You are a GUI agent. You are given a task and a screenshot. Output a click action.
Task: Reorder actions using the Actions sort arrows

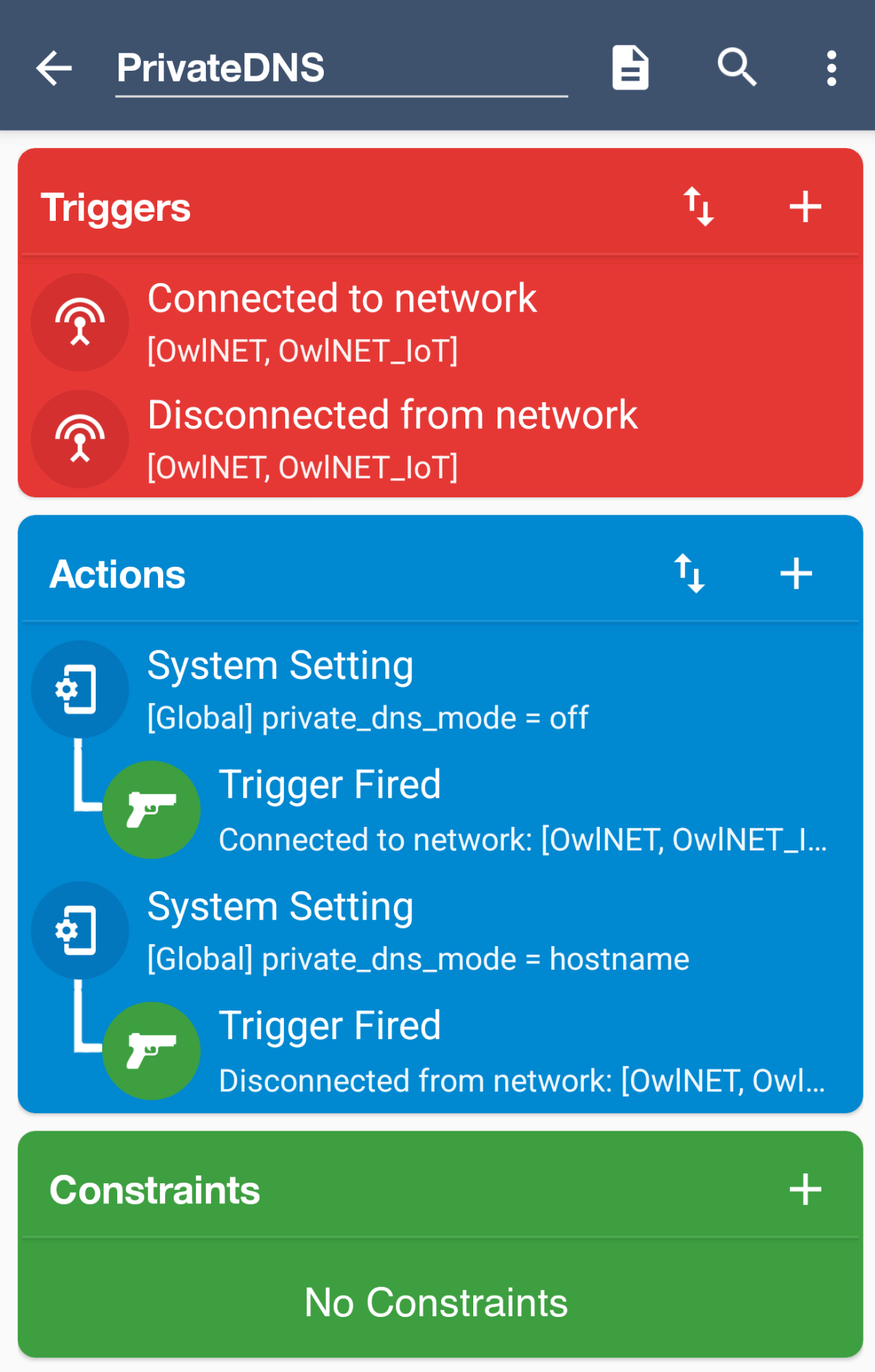tap(690, 574)
